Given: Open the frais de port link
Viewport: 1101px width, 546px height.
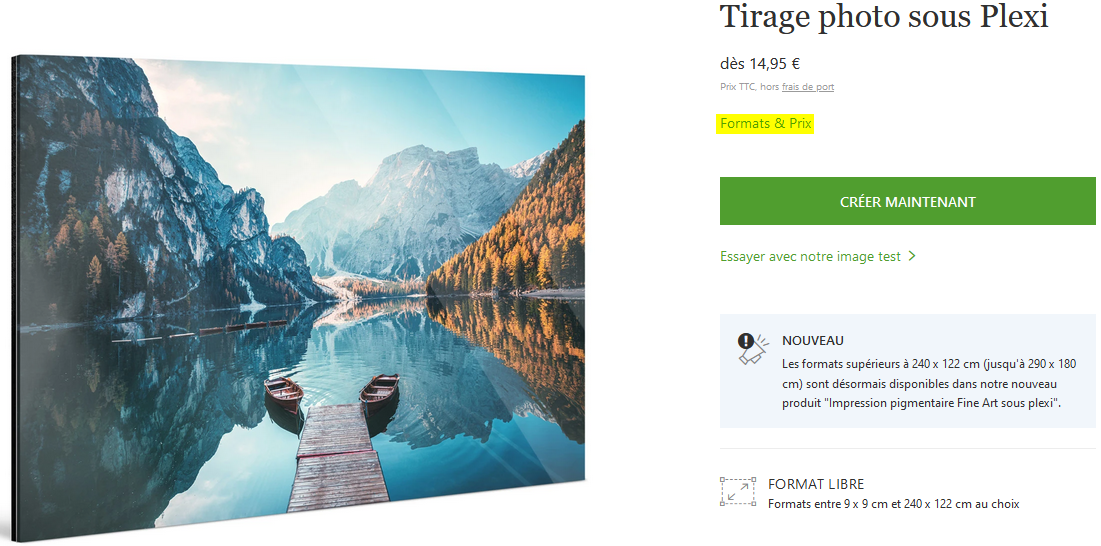Looking at the screenshot, I should [807, 87].
